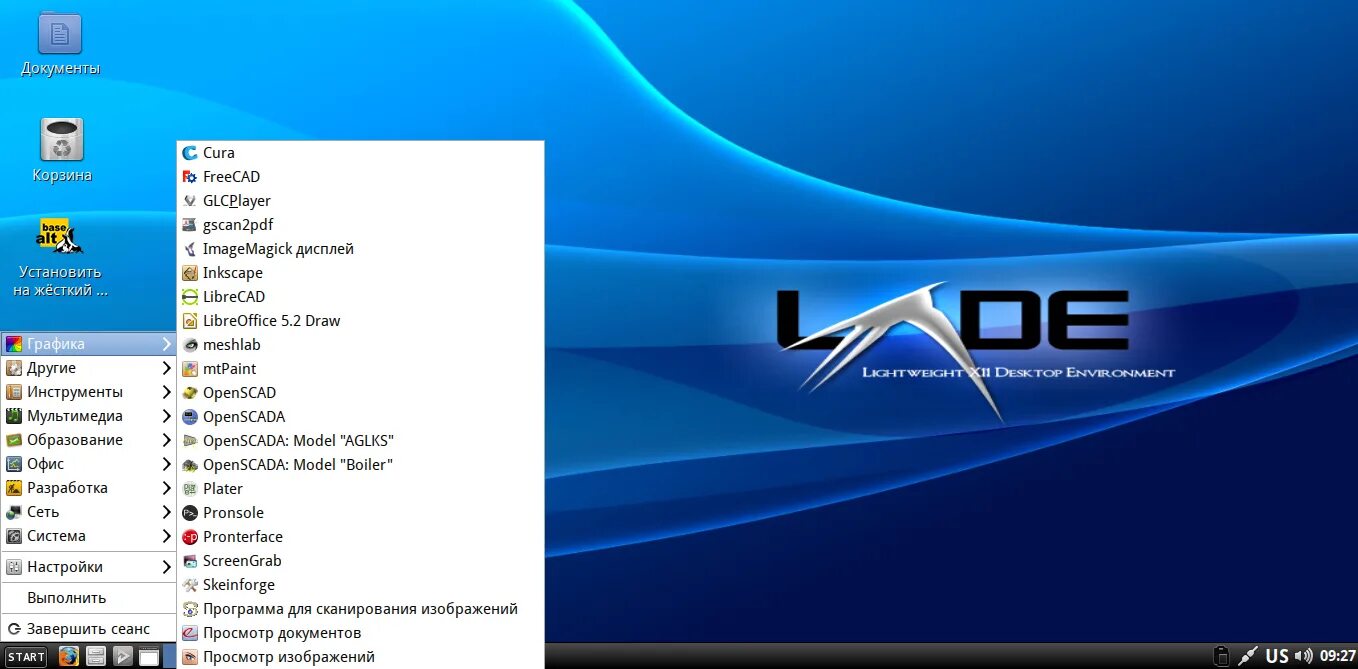Launch OpenSCAD
Screen dimensions: 1358x669
360,393
